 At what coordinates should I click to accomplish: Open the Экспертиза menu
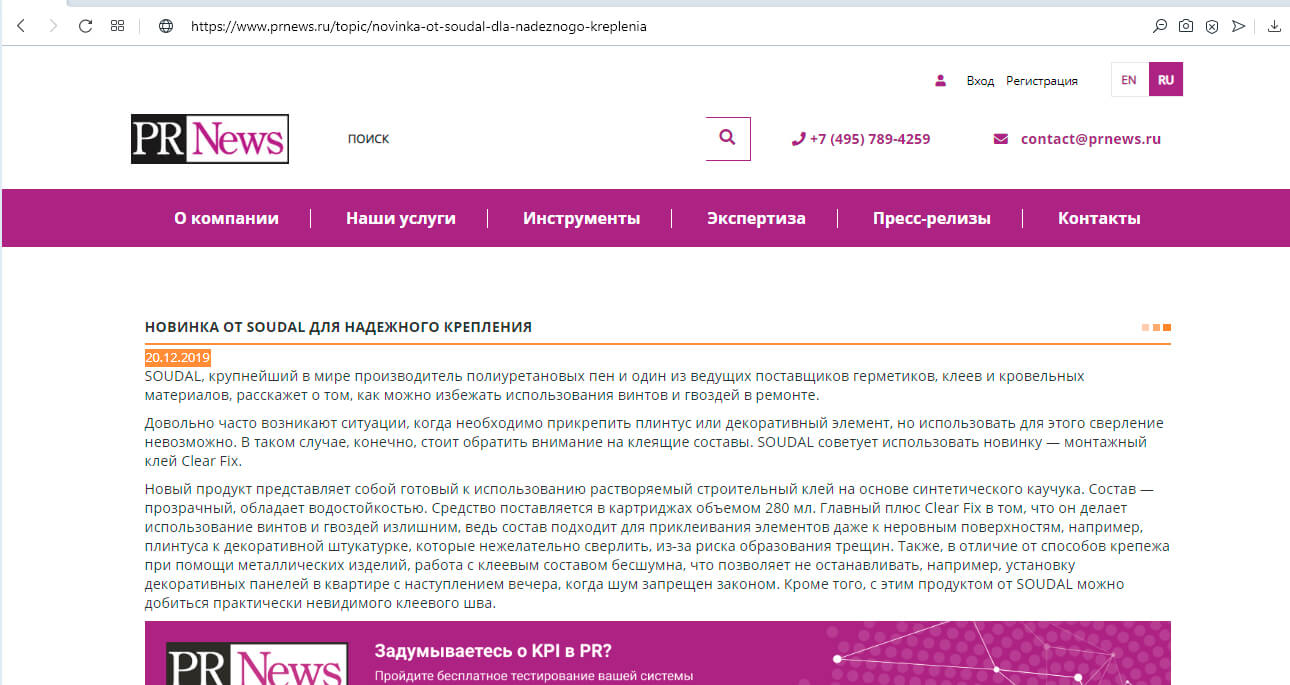[756, 218]
